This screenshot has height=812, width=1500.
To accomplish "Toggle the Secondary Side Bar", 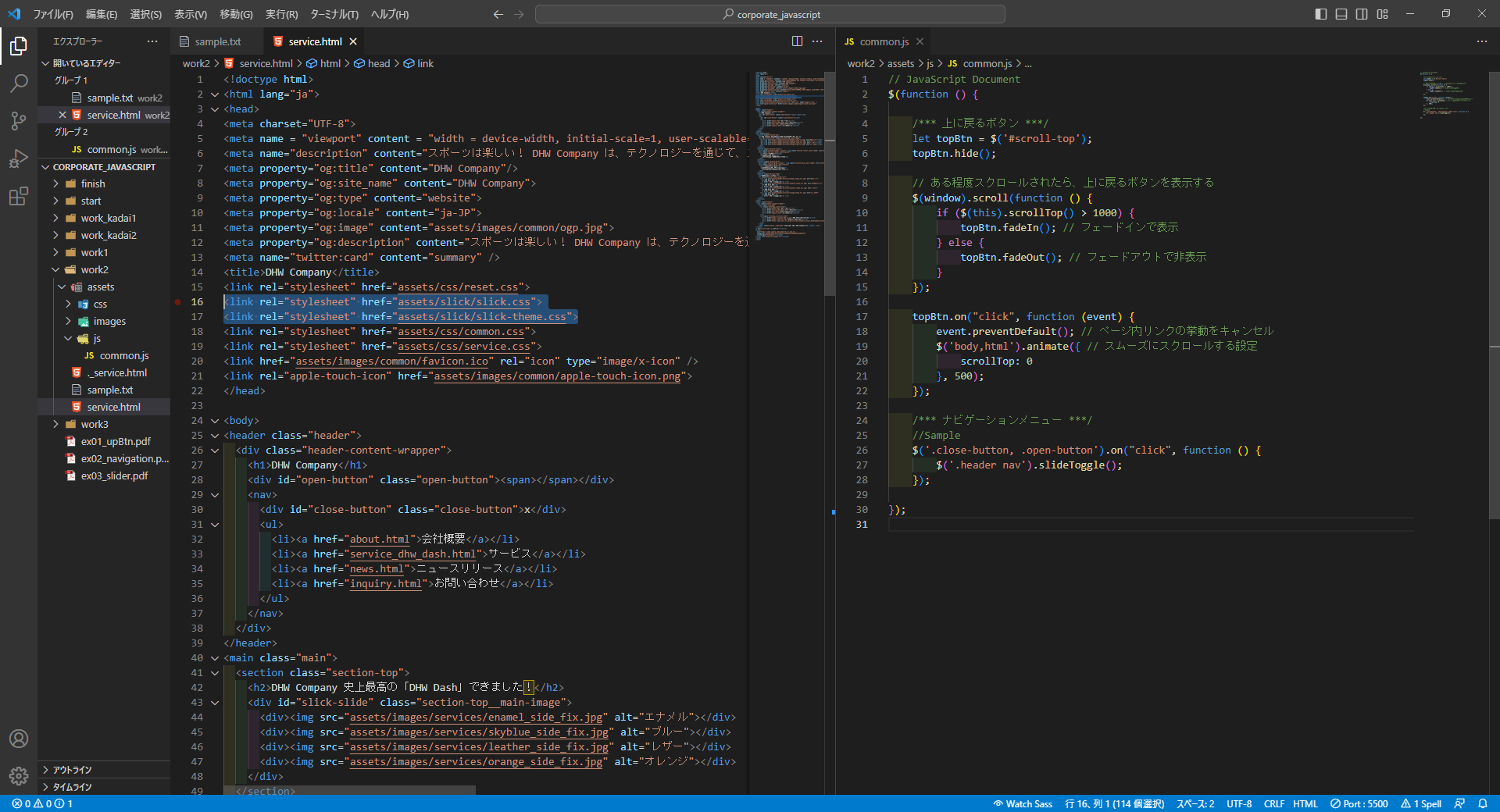I will [x=1361, y=14].
